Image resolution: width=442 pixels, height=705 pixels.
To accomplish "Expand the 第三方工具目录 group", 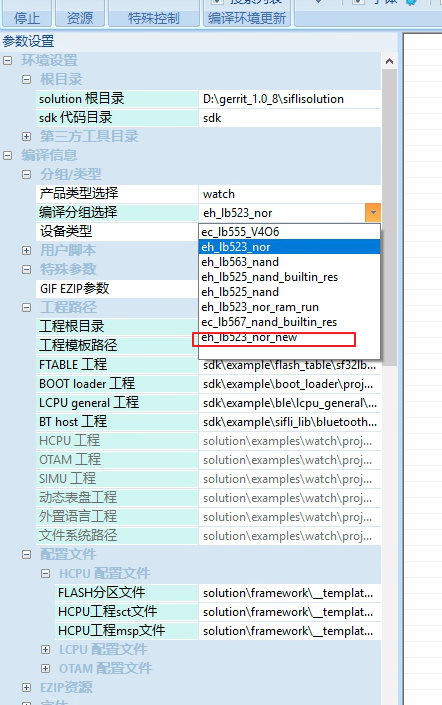I will (27, 136).
